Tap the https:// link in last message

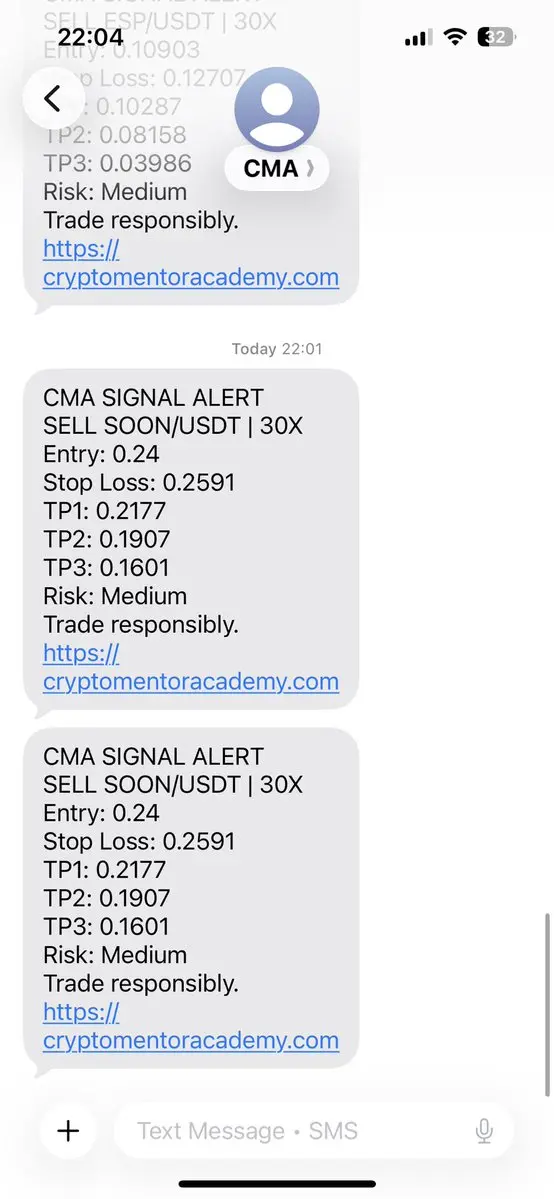pos(81,1012)
